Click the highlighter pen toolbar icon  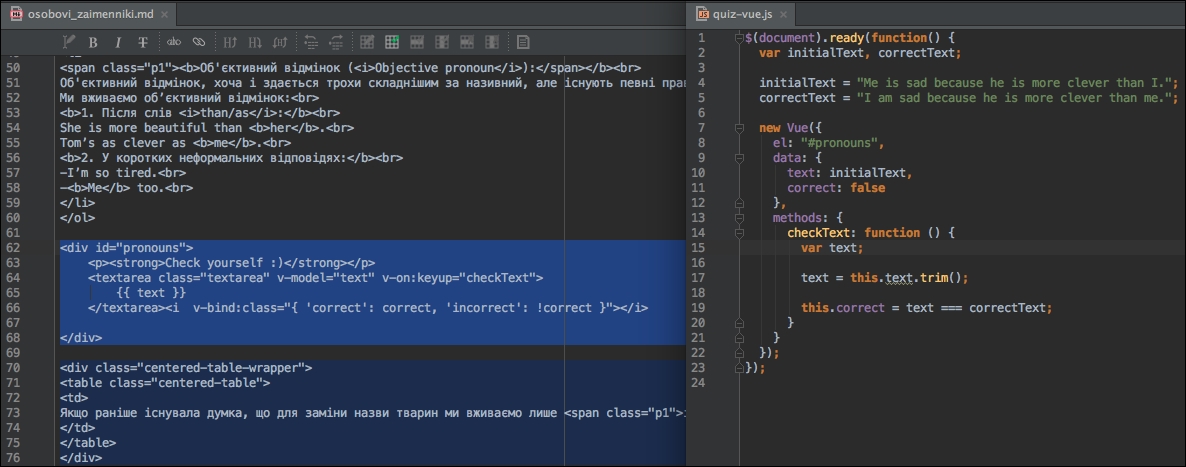[69, 42]
